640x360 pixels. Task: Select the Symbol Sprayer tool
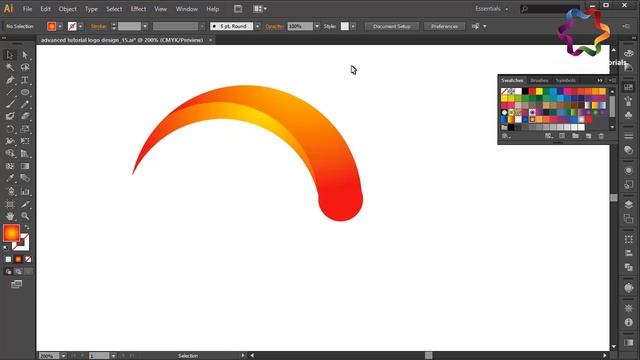tap(10, 191)
